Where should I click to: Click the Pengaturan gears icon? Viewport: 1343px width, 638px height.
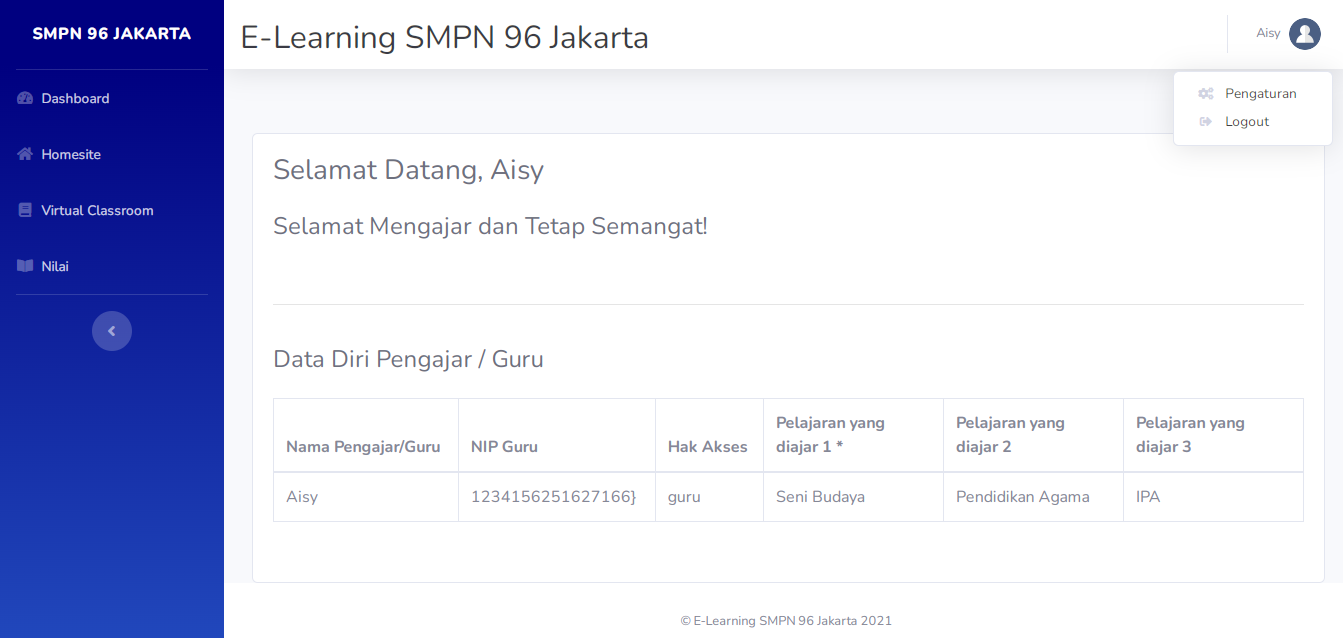tap(1206, 94)
